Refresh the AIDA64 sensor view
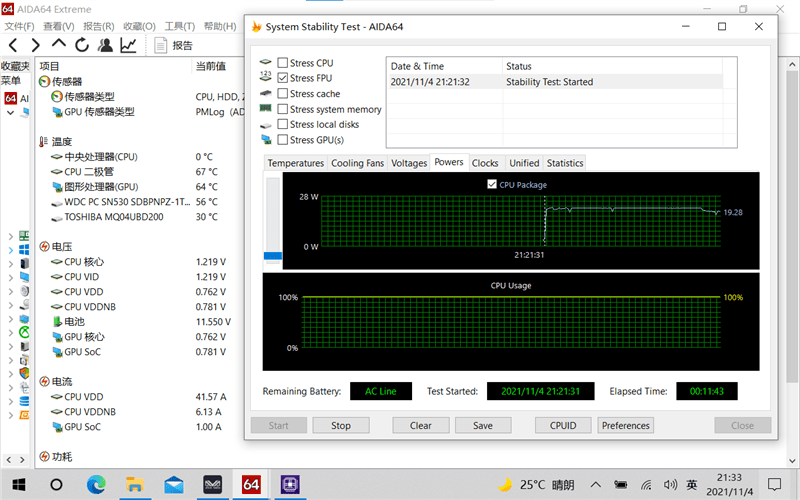The height and width of the screenshot is (500, 800). 82,45
